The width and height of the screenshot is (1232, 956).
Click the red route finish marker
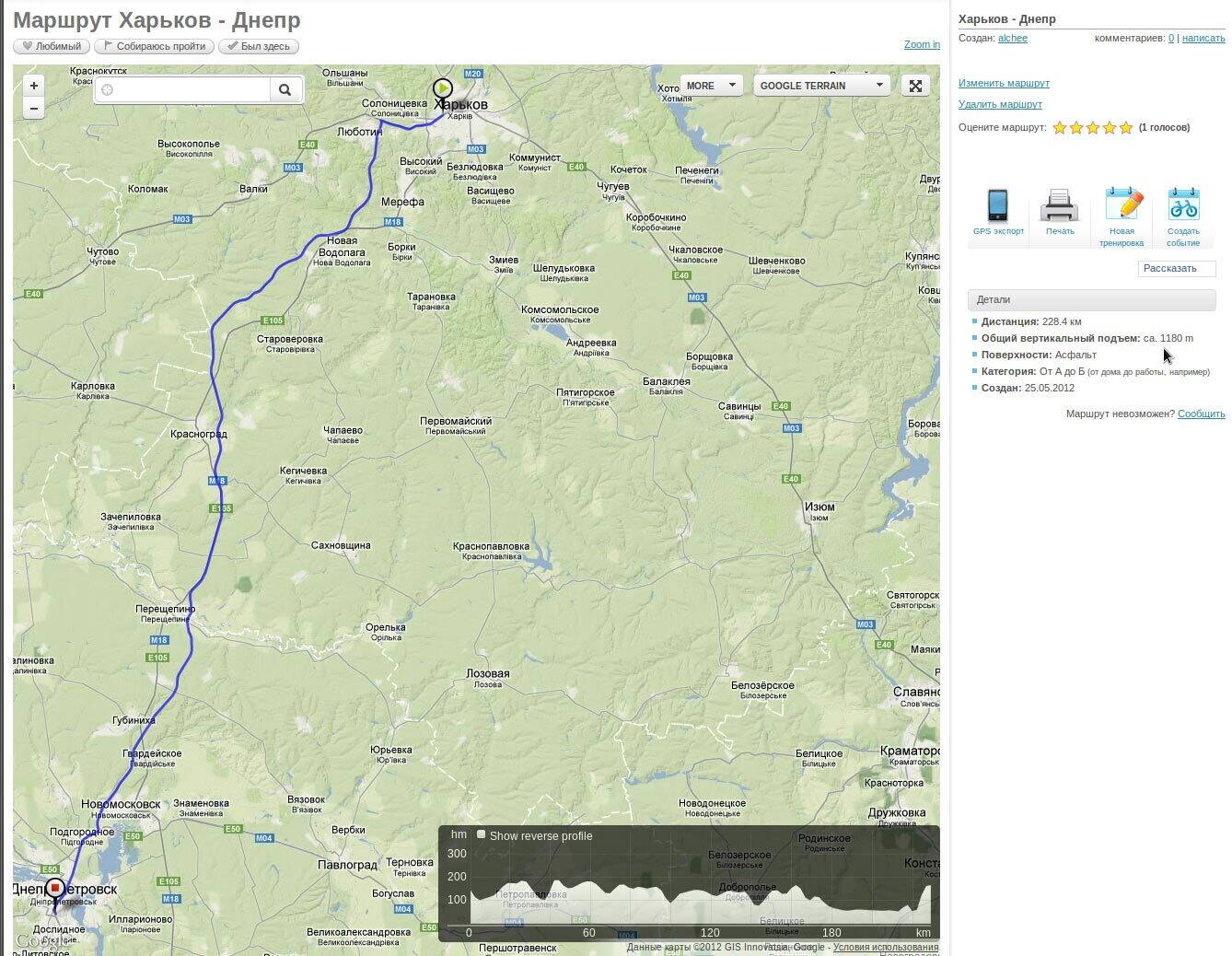55,888
